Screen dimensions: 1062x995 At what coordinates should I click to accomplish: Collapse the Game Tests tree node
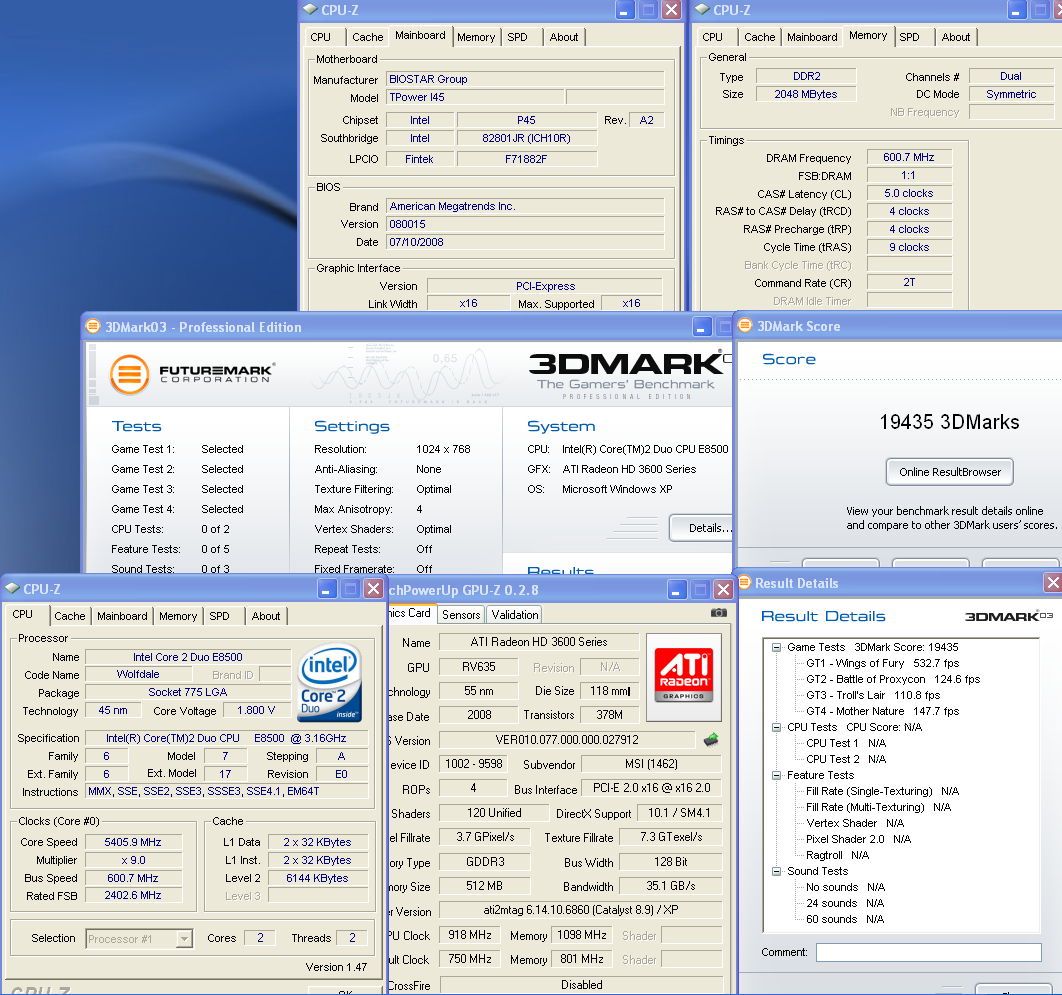pyautogui.click(x=776, y=647)
